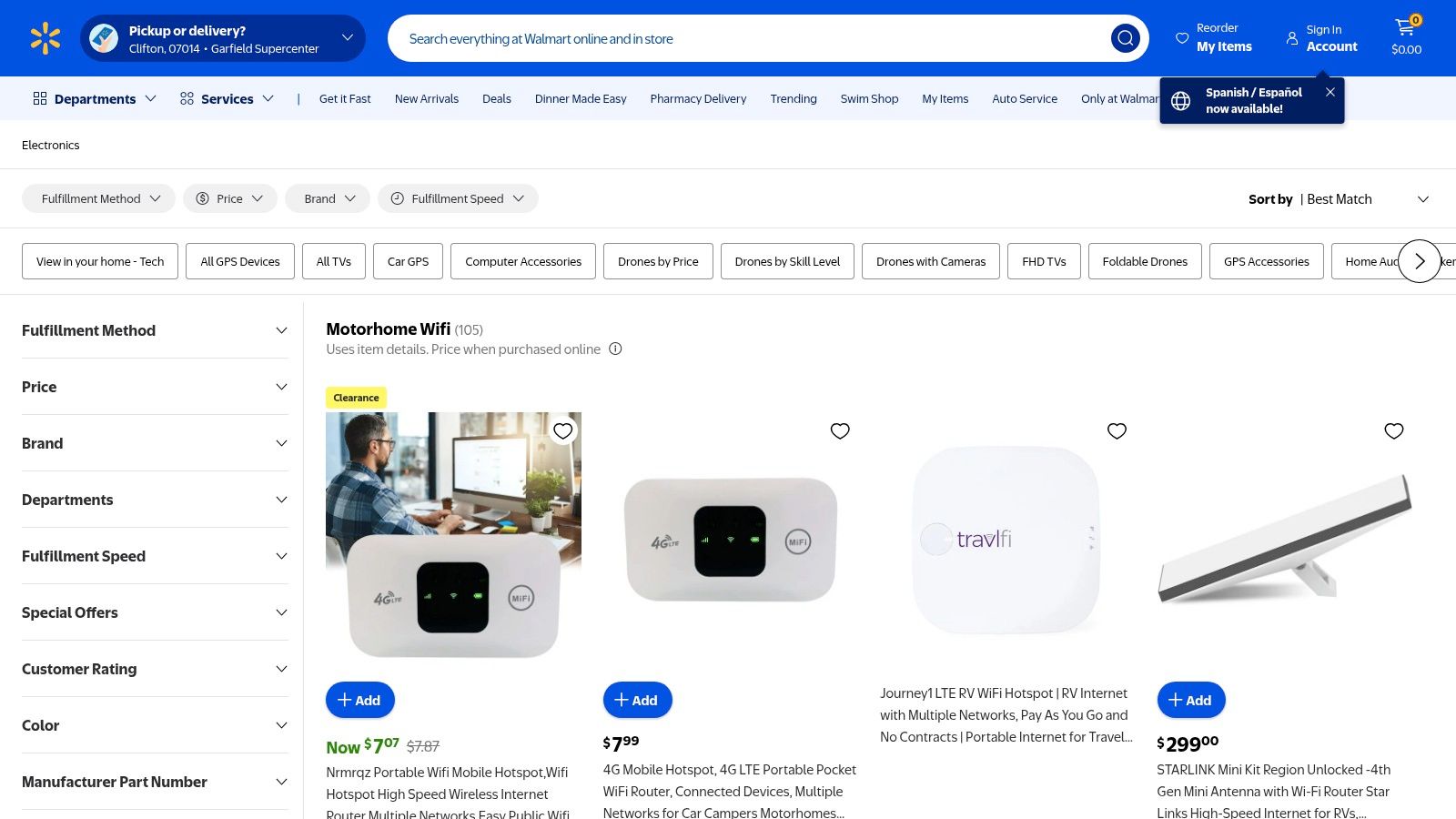Expand sidebar Price section
1456x819 pixels.
click(155, 387)
